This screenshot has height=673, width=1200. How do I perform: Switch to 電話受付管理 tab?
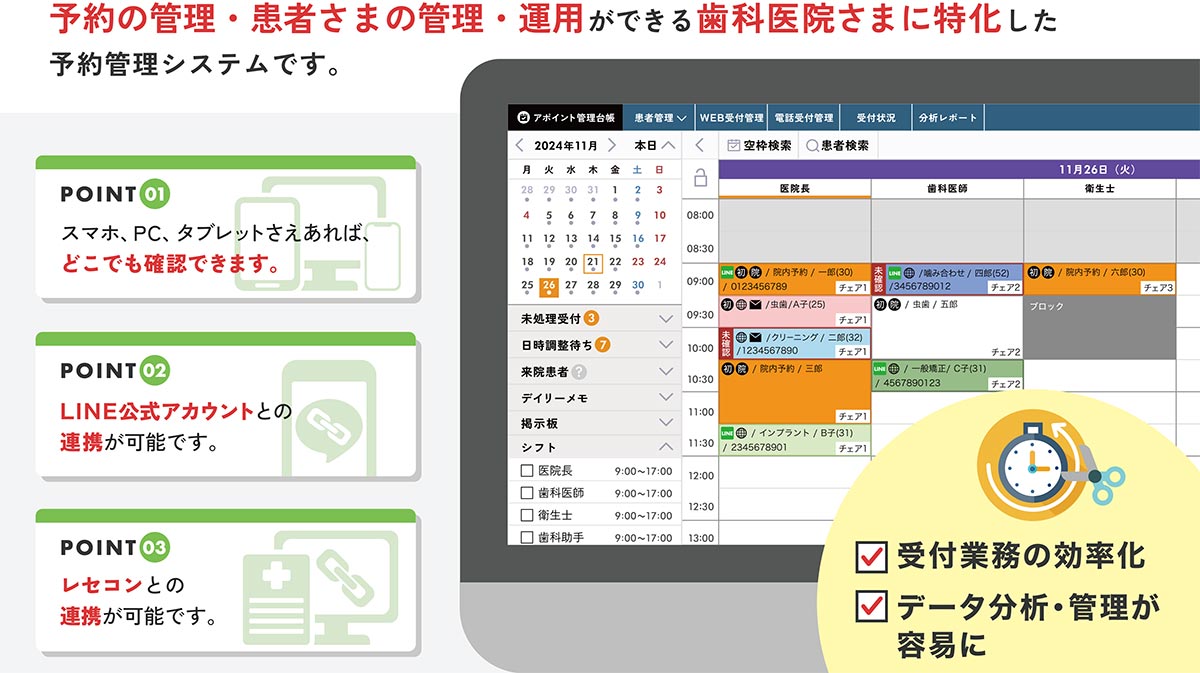(x=804, y=118)
